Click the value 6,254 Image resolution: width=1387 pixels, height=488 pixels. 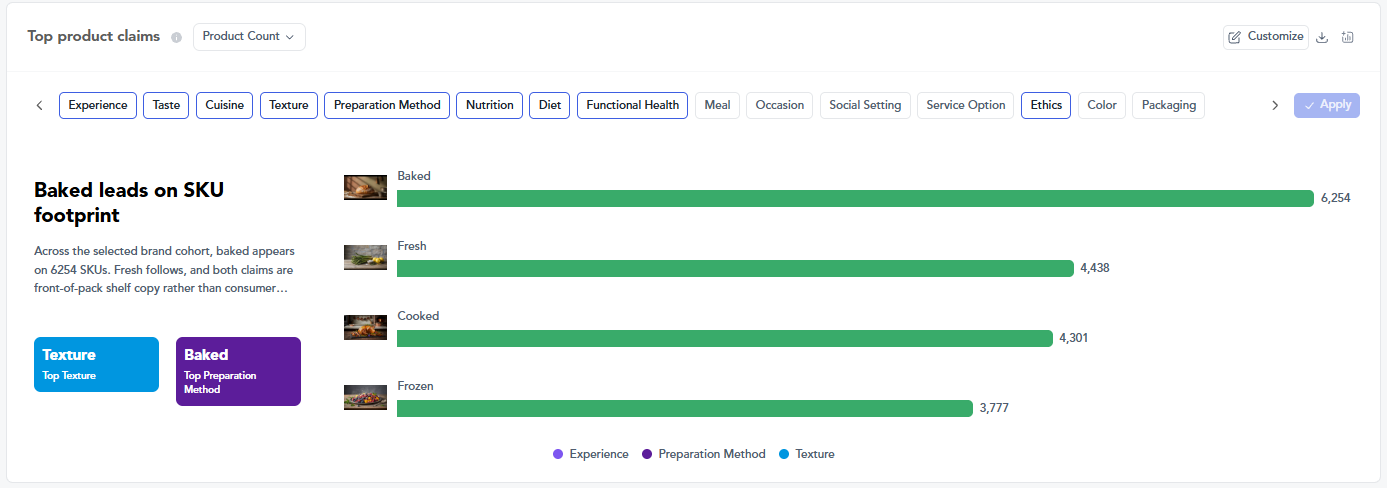pos(1335,198)
